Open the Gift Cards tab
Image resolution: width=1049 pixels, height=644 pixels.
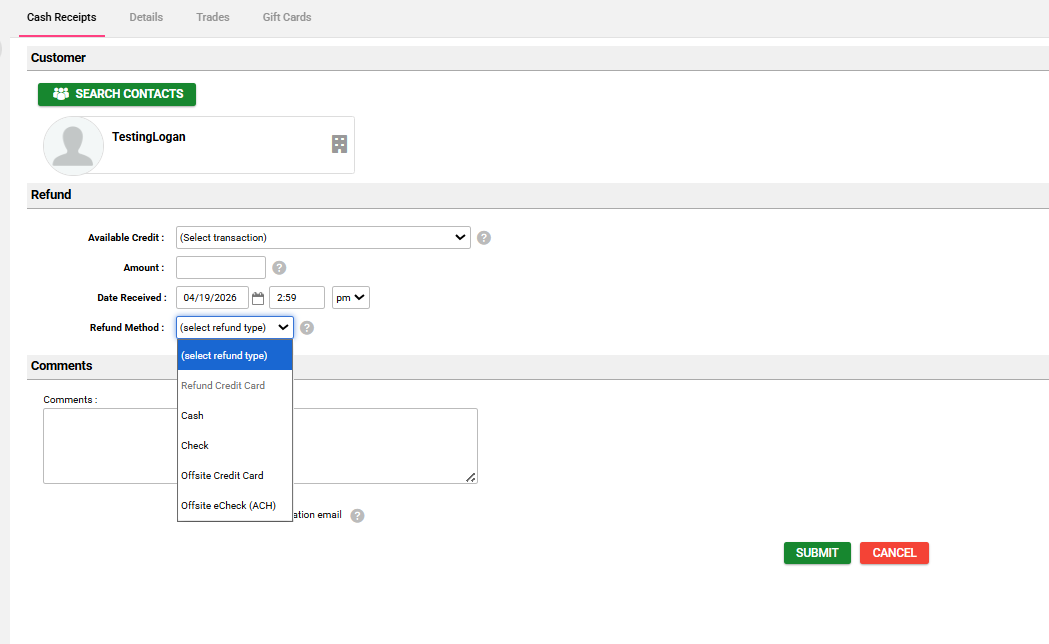pos(287,17)
